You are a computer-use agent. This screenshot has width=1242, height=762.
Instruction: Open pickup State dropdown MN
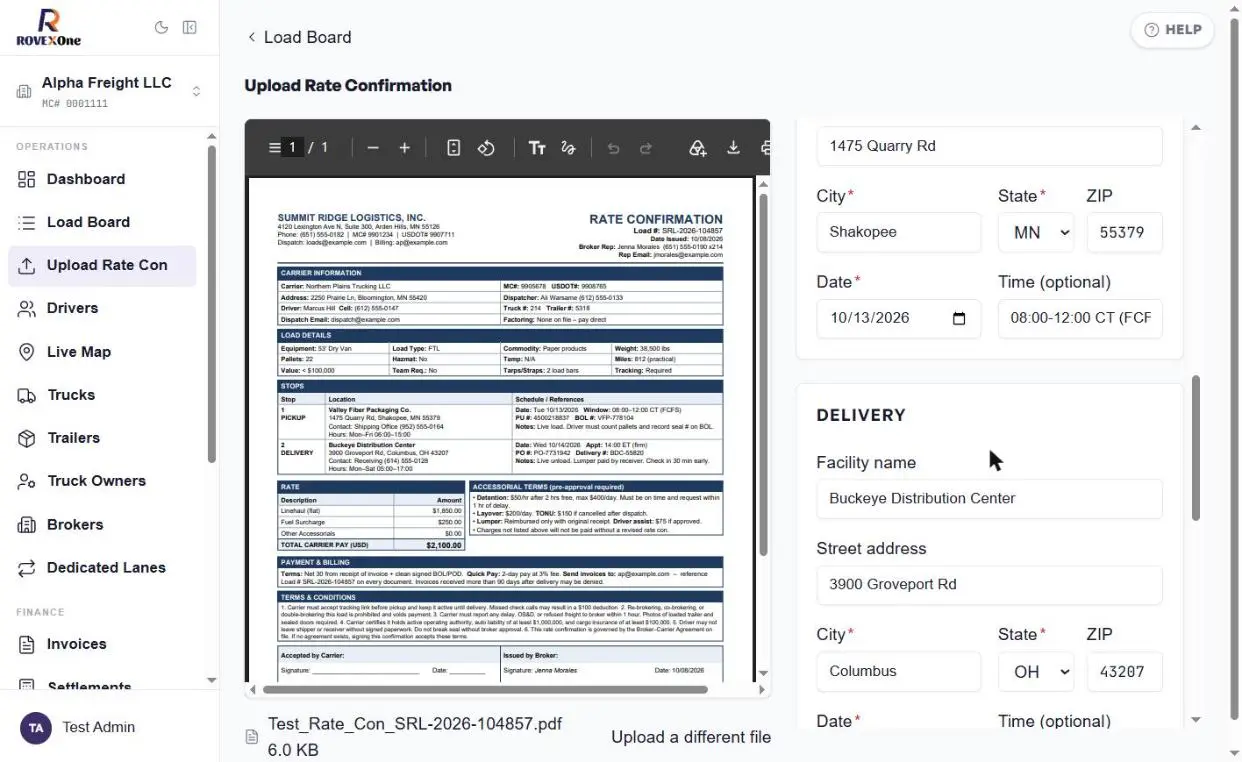(1036, 232)
